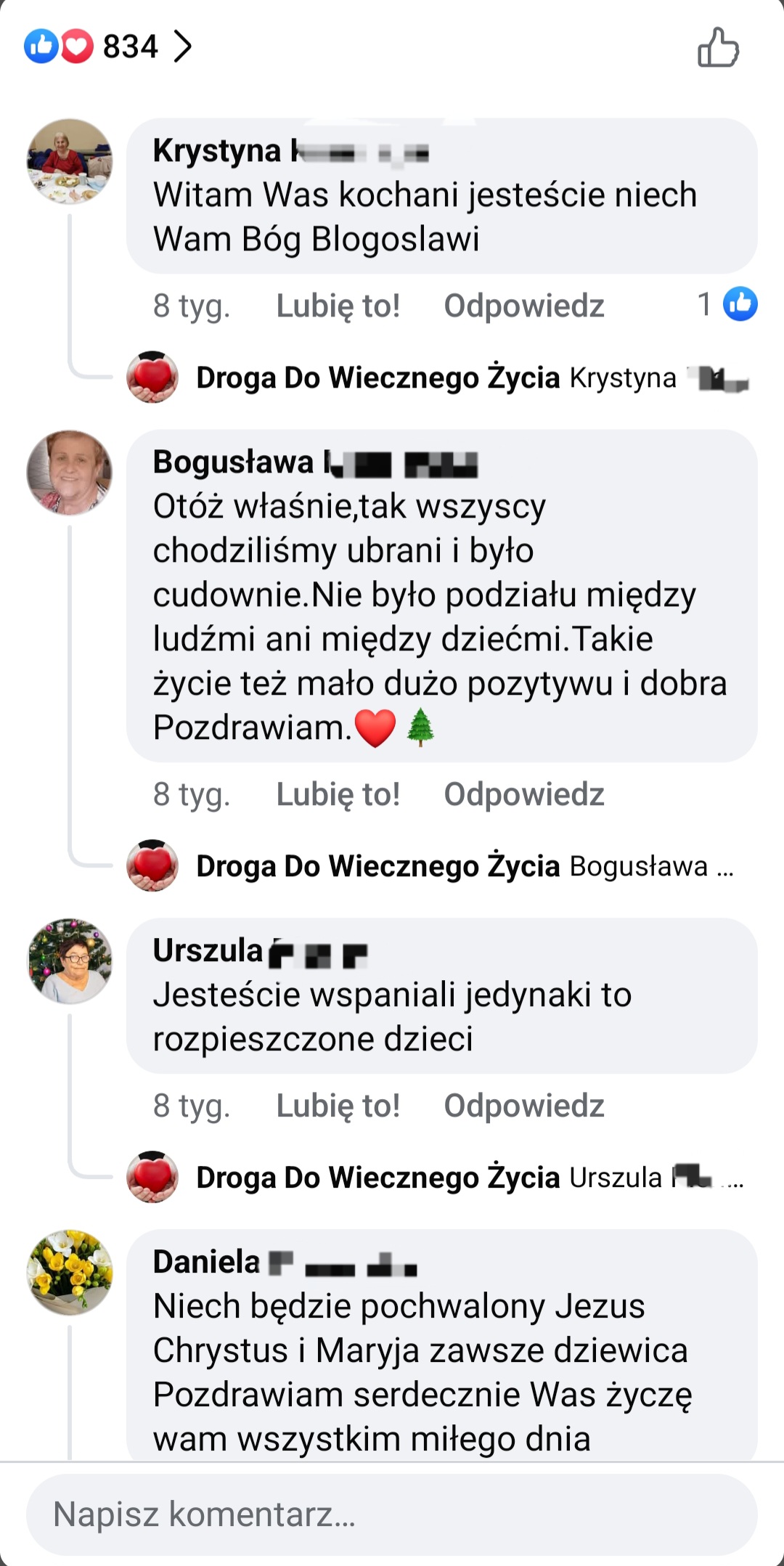Click heart avatar of reply under Bogusława's comment

152,865
